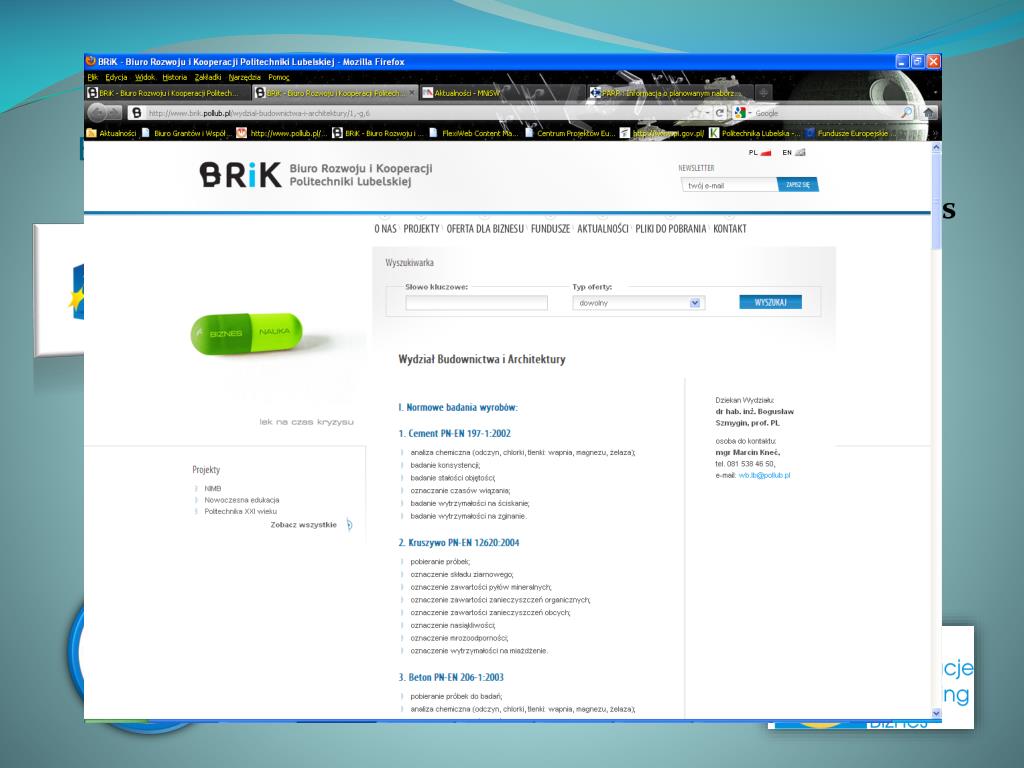Viewport: 1024px width, 768px height.
Task: Click the page scrollbar down arrow
Action: click(936, 713)
